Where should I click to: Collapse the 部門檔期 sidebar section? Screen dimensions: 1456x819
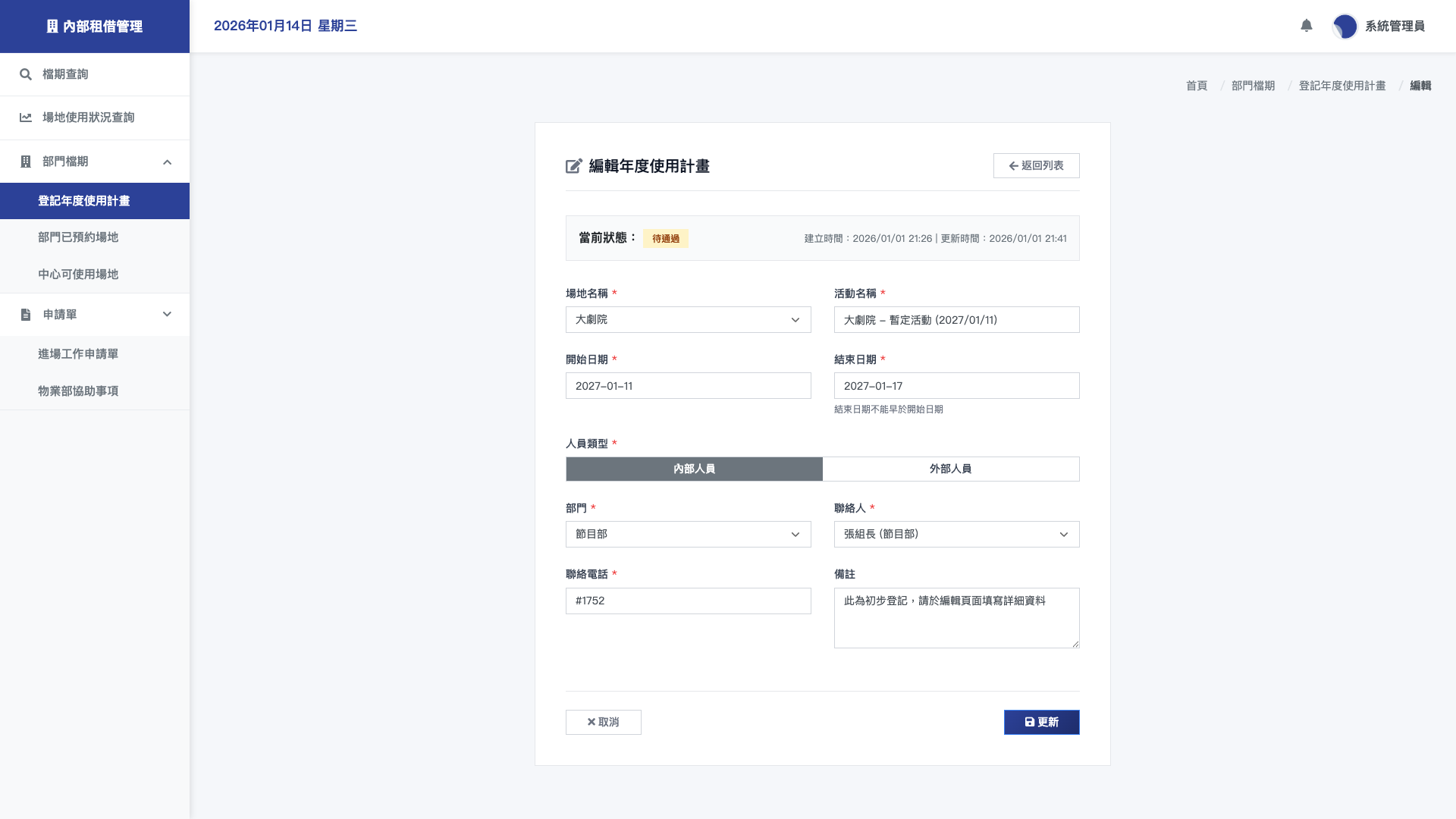168,162
